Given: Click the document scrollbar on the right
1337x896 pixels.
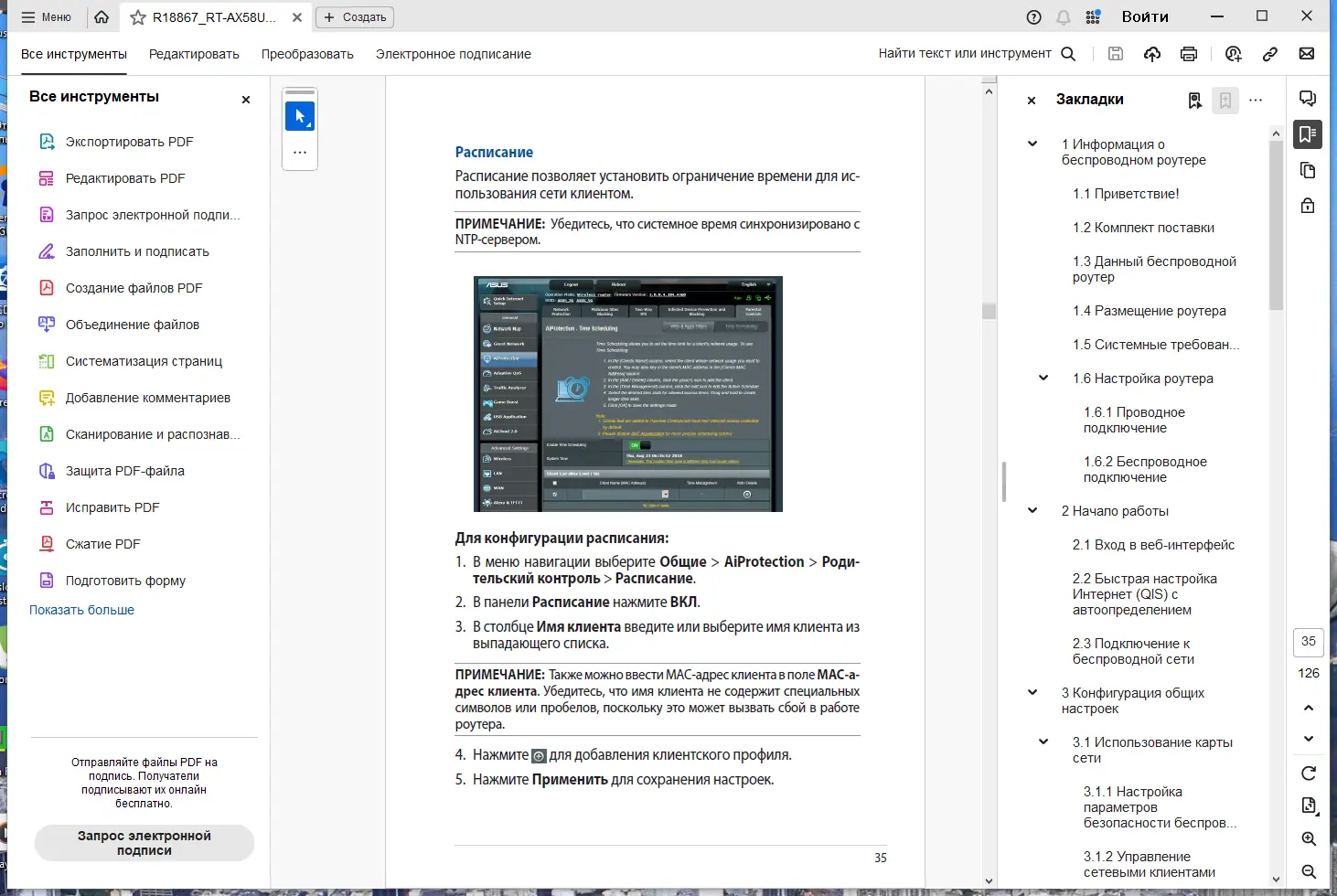Looking at the screenshot, I should 989,311.
